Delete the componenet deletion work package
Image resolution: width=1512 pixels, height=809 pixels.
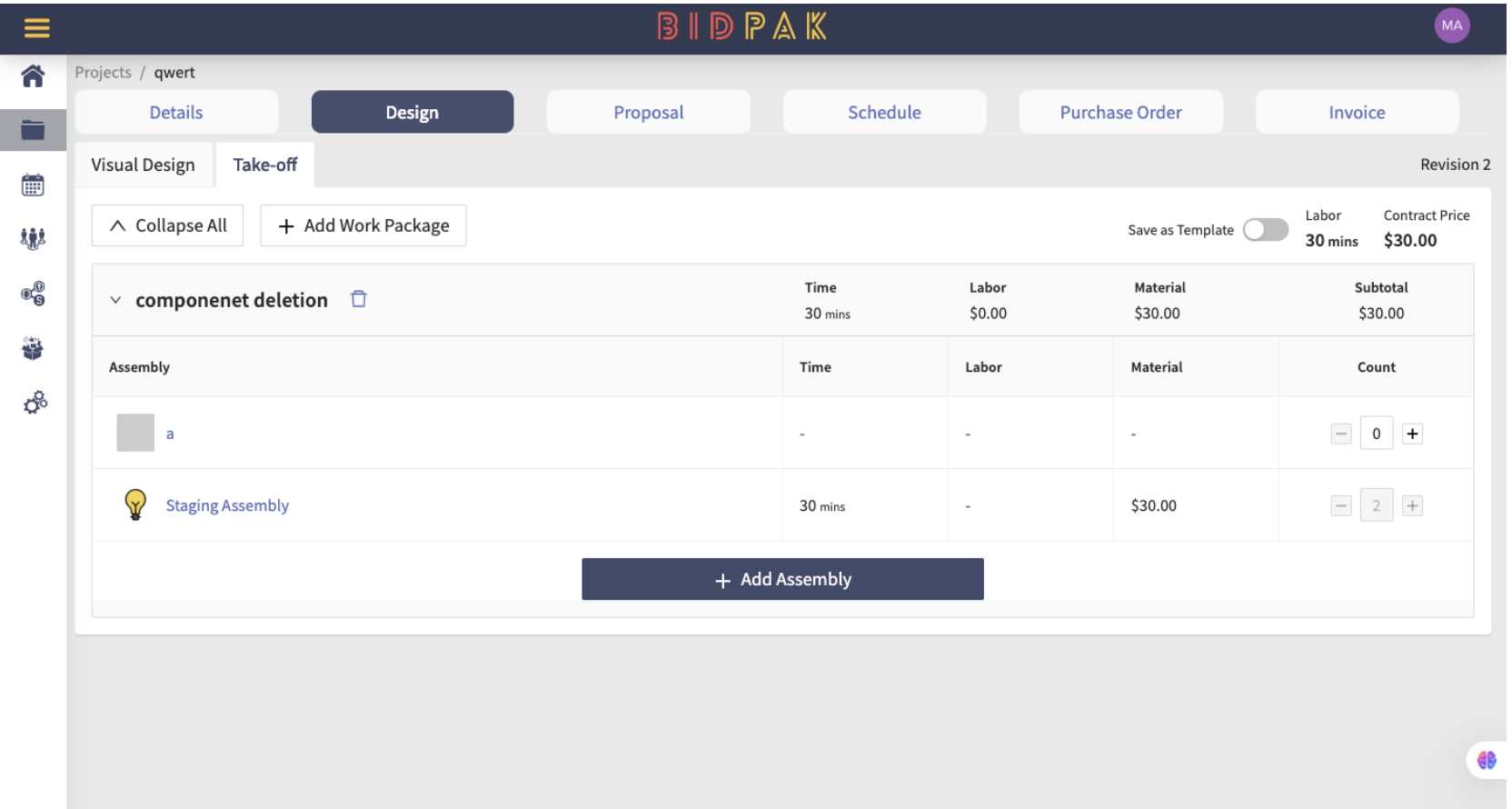pos(359,299)
